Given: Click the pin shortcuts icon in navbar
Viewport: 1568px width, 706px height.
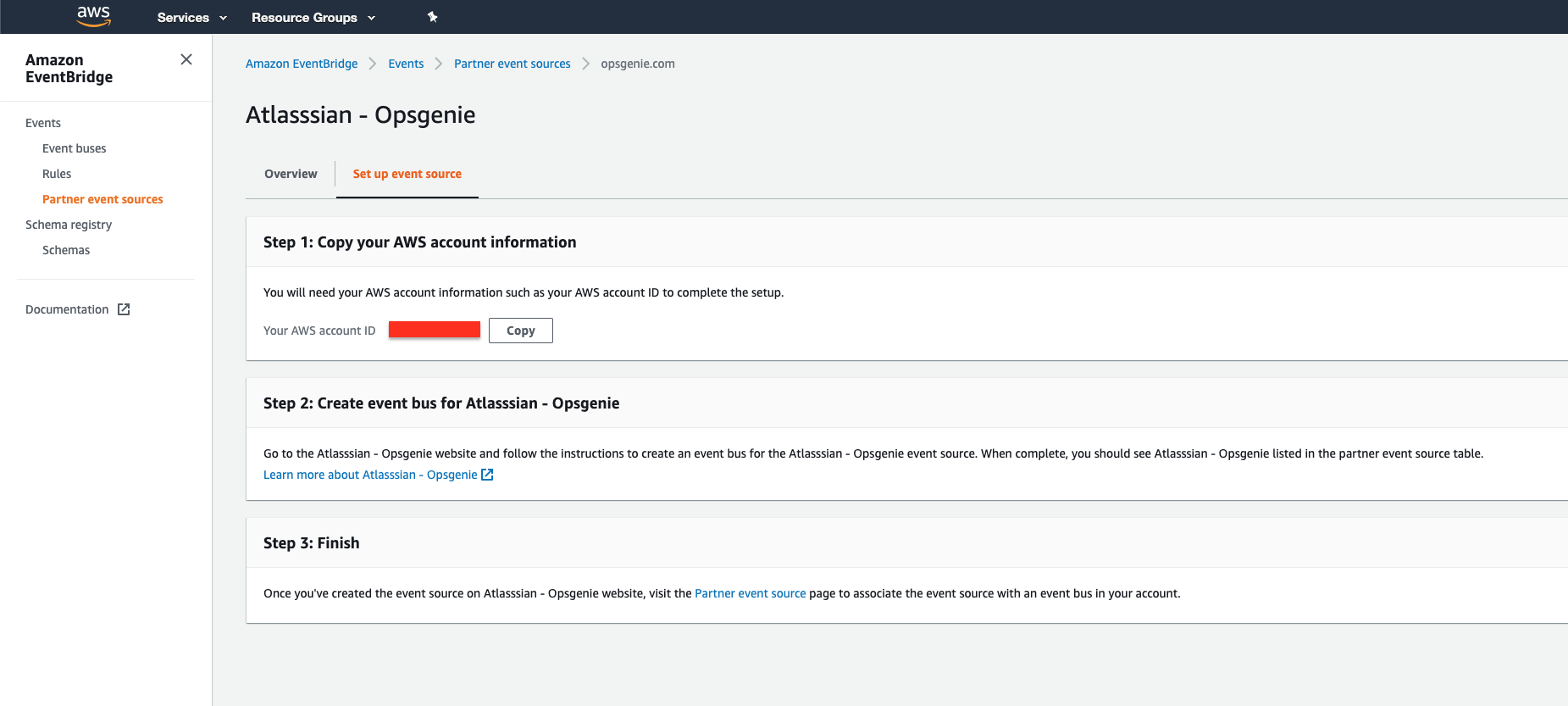Looking at the screenshot, I should [x=432, y=17].
